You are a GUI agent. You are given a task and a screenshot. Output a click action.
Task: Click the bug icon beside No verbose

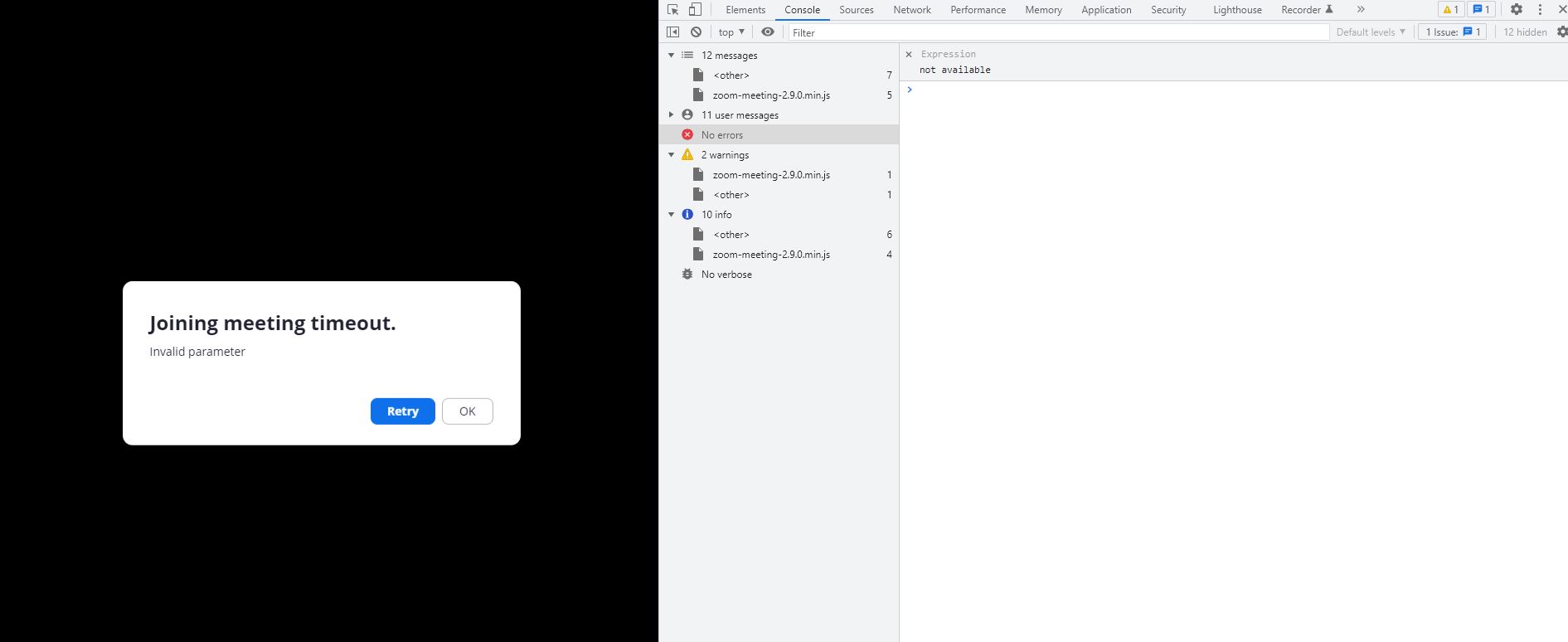(x=687, y=275)
